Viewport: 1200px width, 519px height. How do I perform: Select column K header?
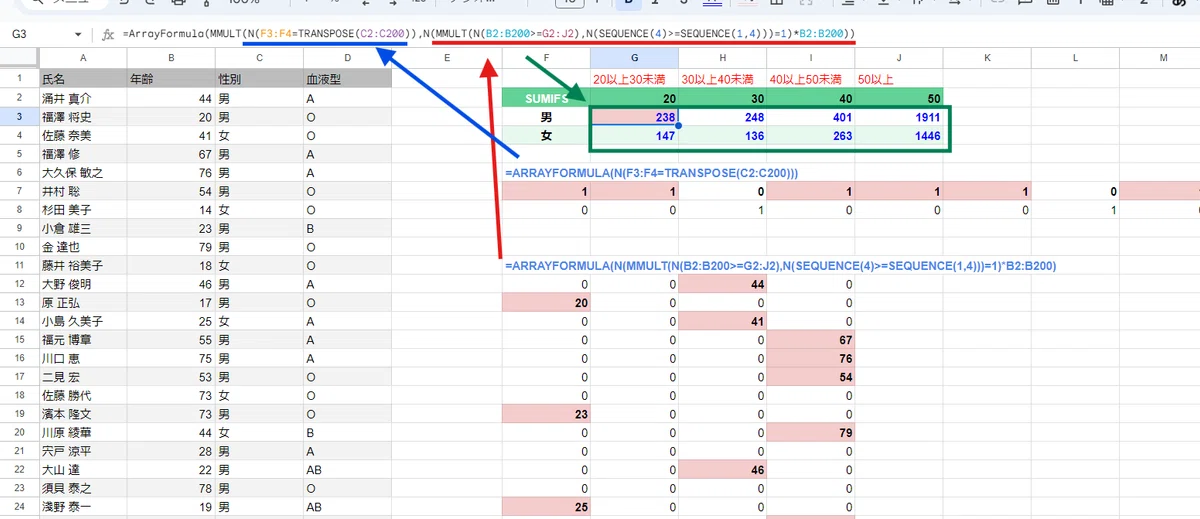pyautogui.click(x=987, y=58)
